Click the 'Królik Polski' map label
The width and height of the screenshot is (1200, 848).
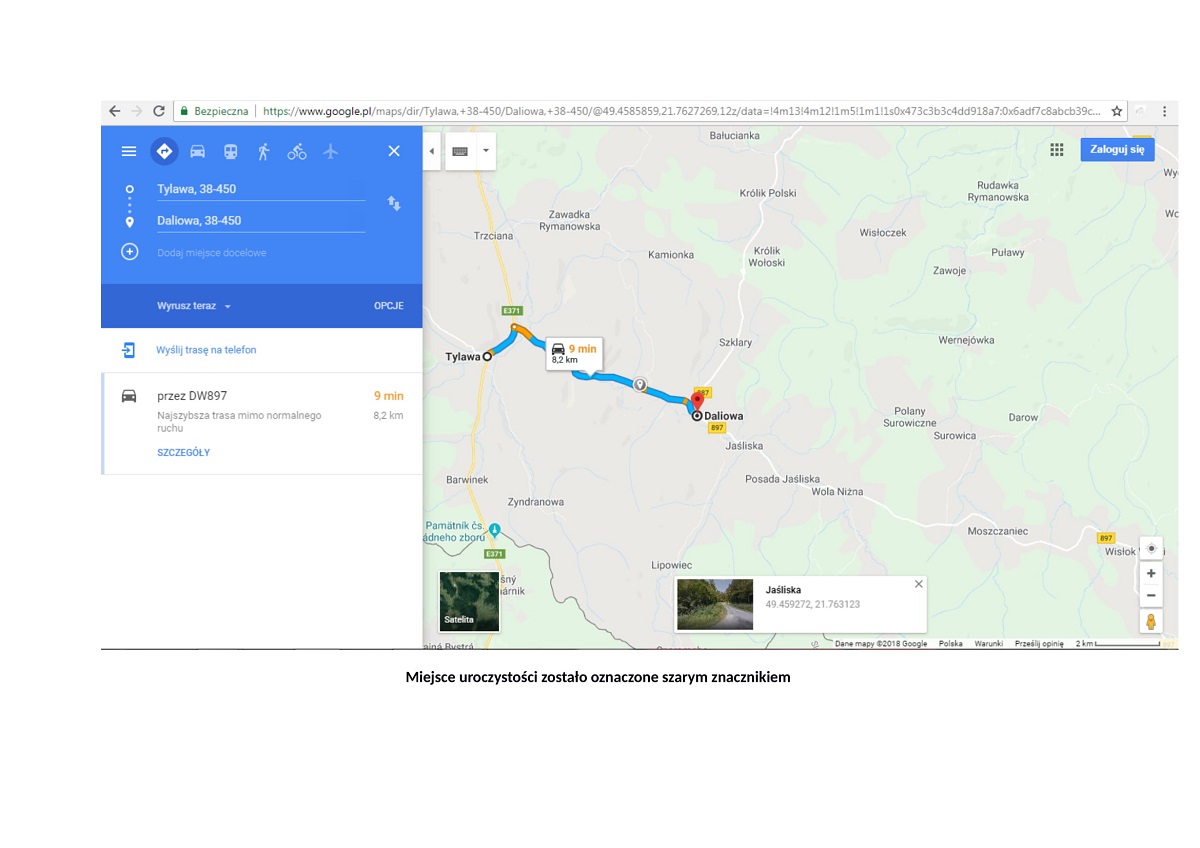(x=768, y=193)
